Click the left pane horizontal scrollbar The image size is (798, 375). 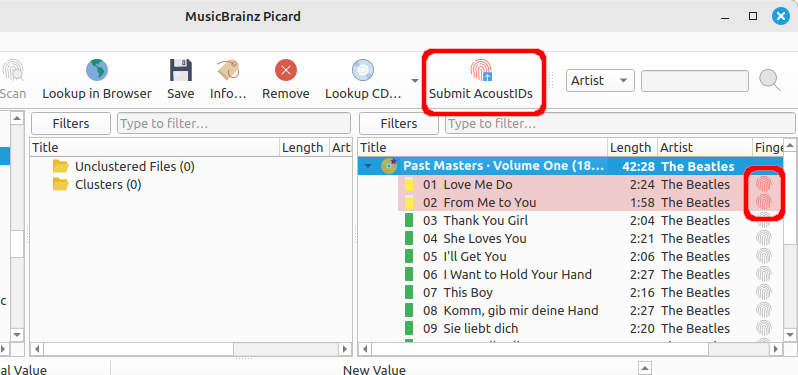coord(139,350)
